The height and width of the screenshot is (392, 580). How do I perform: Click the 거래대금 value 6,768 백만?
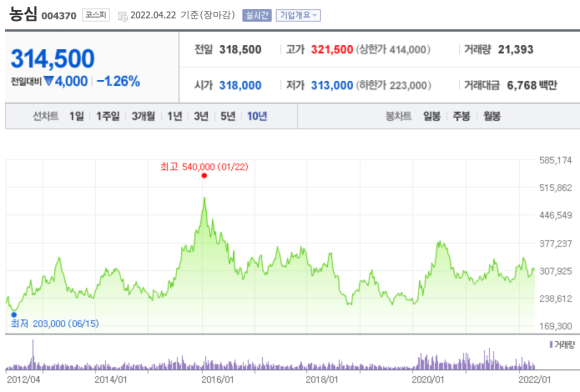click(x=532, y=85)
